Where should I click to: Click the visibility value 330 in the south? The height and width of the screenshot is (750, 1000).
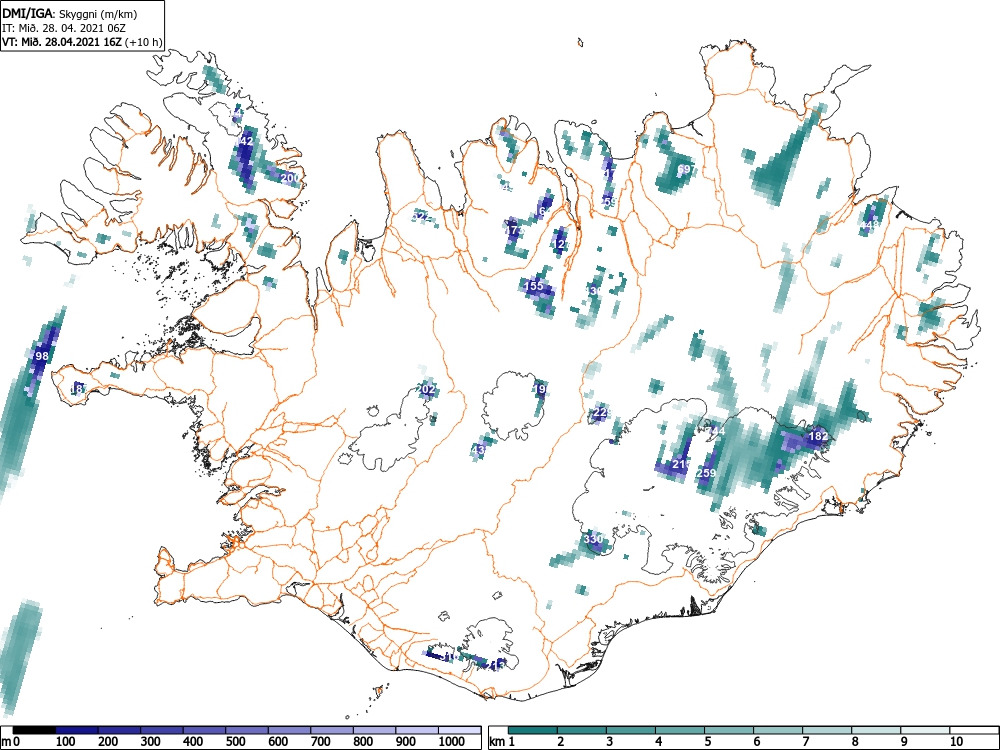593,539
